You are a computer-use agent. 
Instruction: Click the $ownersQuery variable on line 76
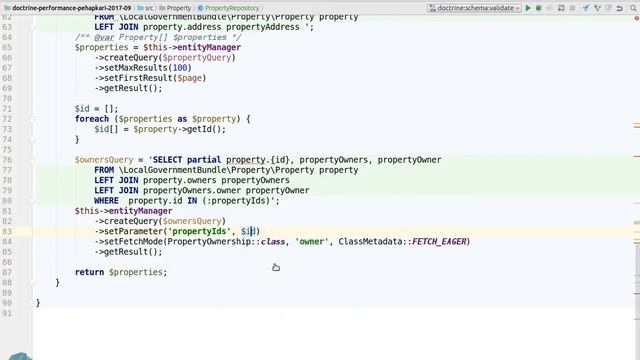point(104,160)
